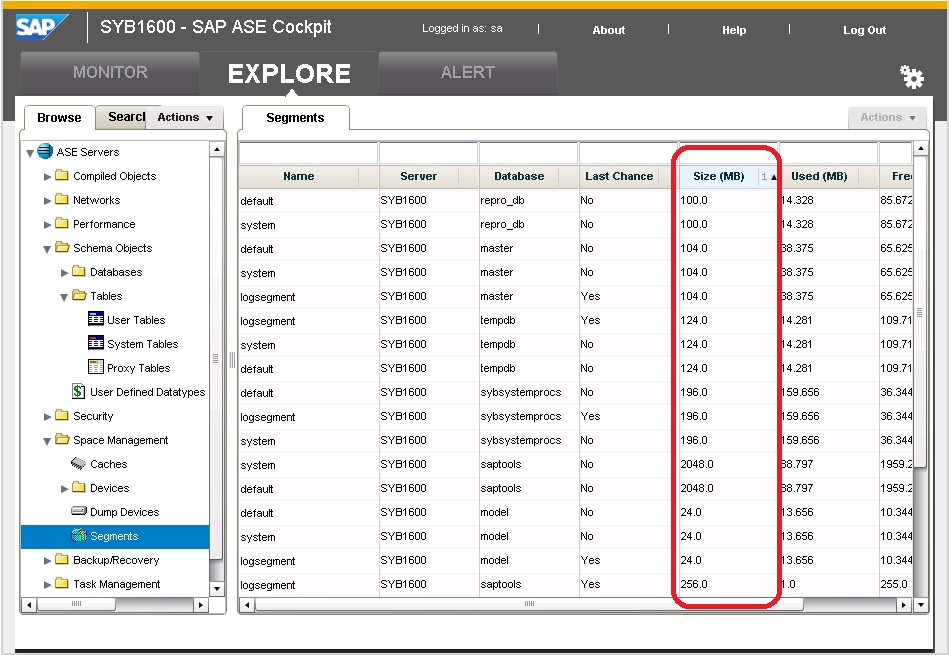The height and width of the screenshot is (655, 949).
Task: Sort by the Name column header
Action: pyautogui.click(x=299, y=176)
